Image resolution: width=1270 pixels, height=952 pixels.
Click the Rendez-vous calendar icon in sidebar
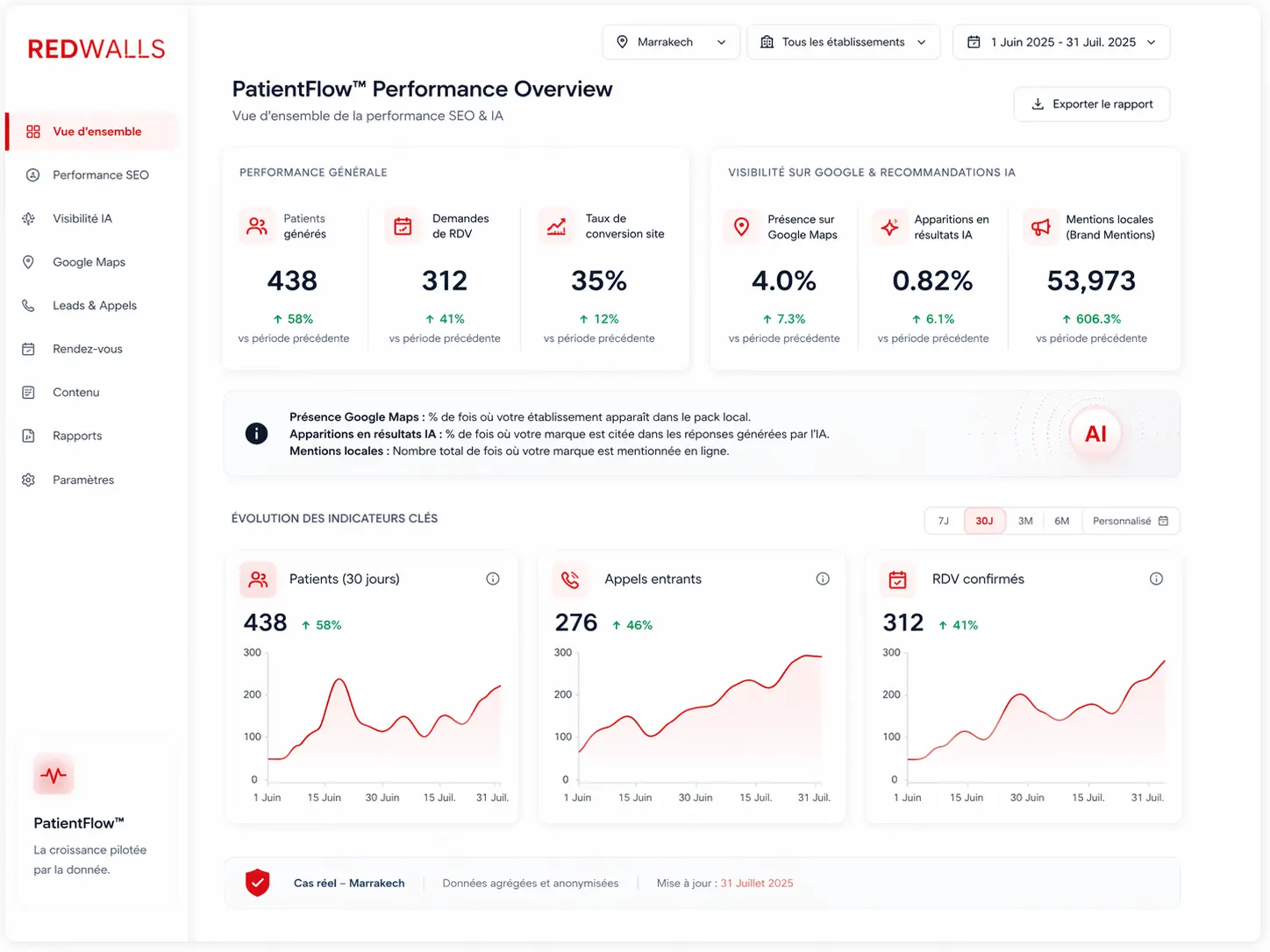[x=28, y=349]
